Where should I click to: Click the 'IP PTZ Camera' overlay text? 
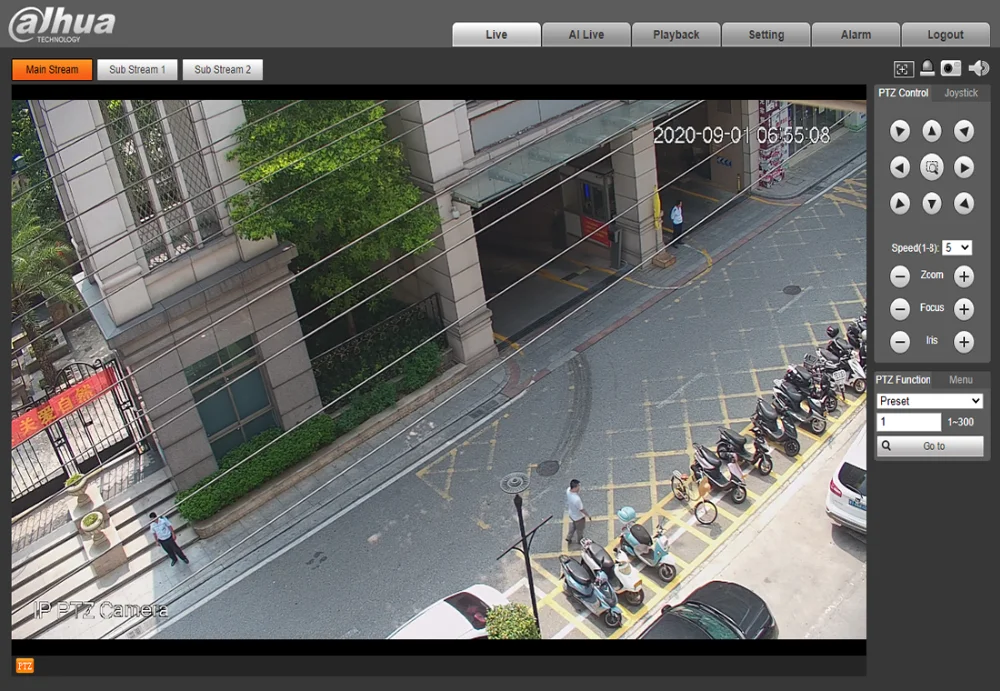click(x=101, y=610)
